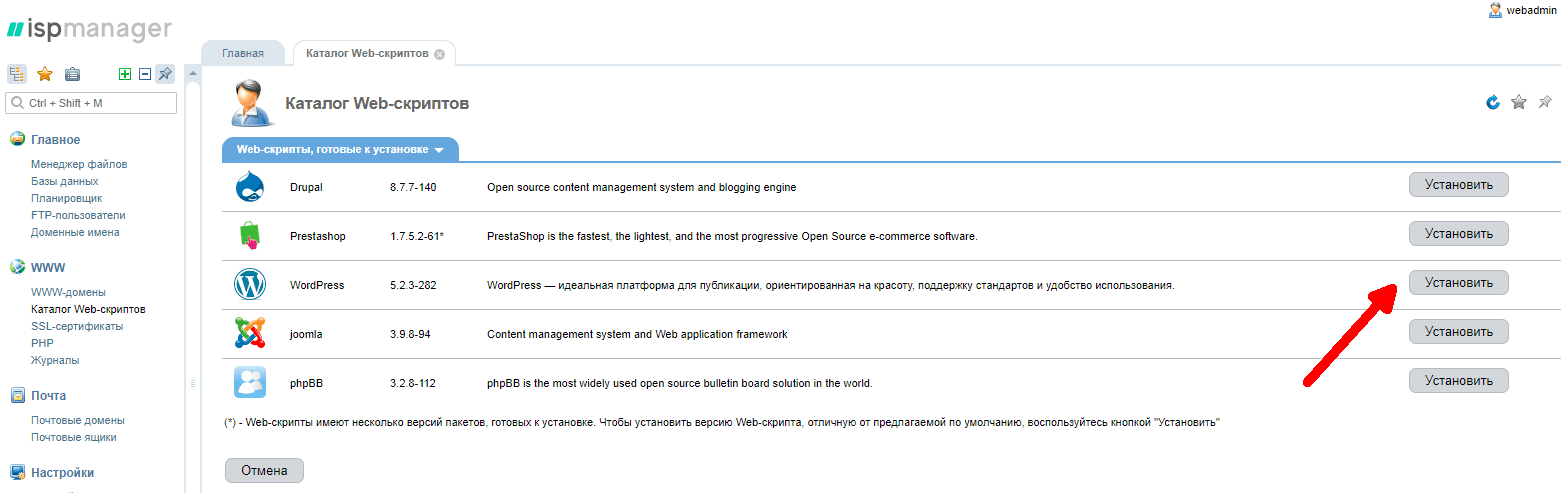Open SSL-сертификаты in the sidebar
The width and height of the screenshot is (1561, 493).
[77, 326]
